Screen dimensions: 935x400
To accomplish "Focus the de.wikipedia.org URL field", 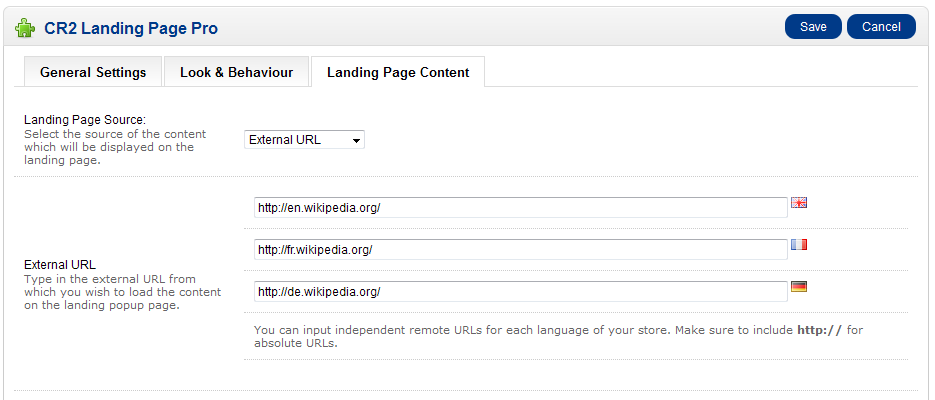I will 521,291.
